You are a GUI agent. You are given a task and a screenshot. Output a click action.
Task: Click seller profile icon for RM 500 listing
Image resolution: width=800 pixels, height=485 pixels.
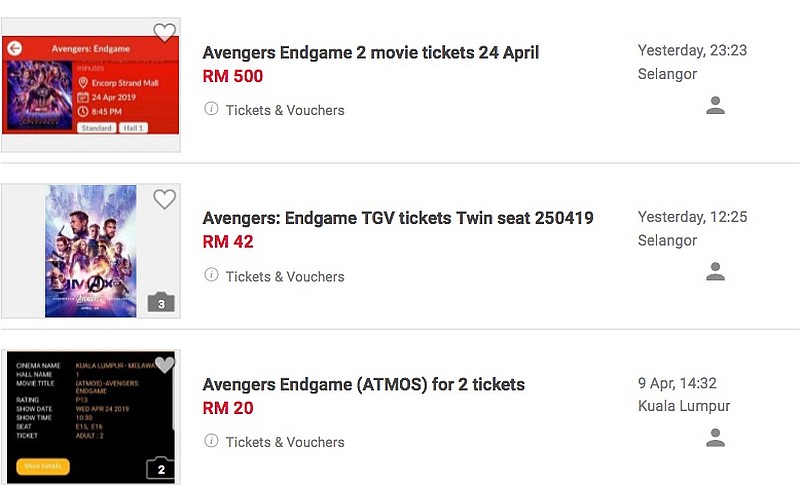pyautogui.click(x=715, y=105)
